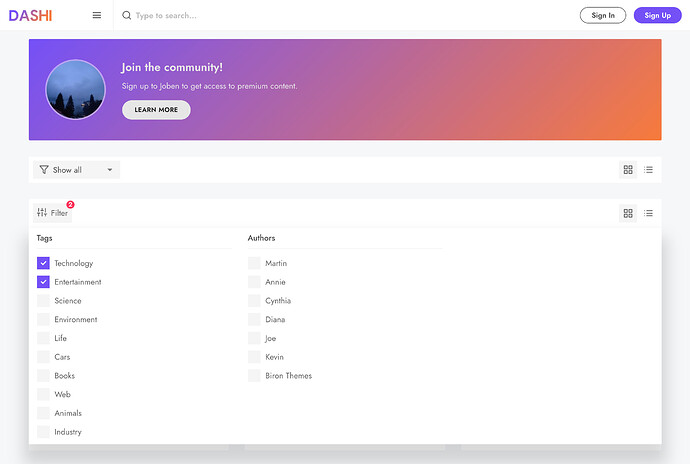Click the Authors section heading
The image size is (690, 464).
pos(261,238)
